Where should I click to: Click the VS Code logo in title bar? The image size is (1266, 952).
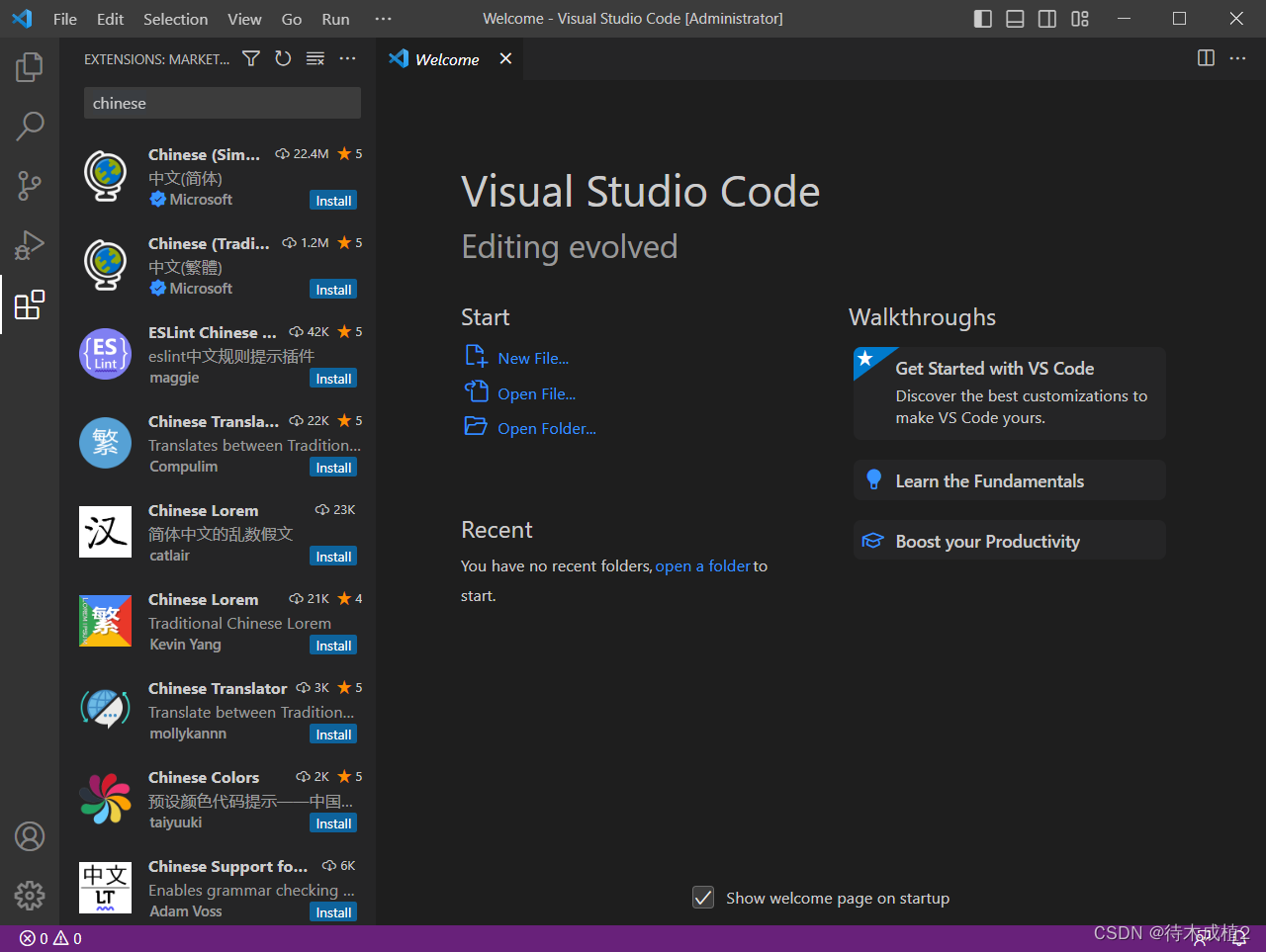click(22, 19)
